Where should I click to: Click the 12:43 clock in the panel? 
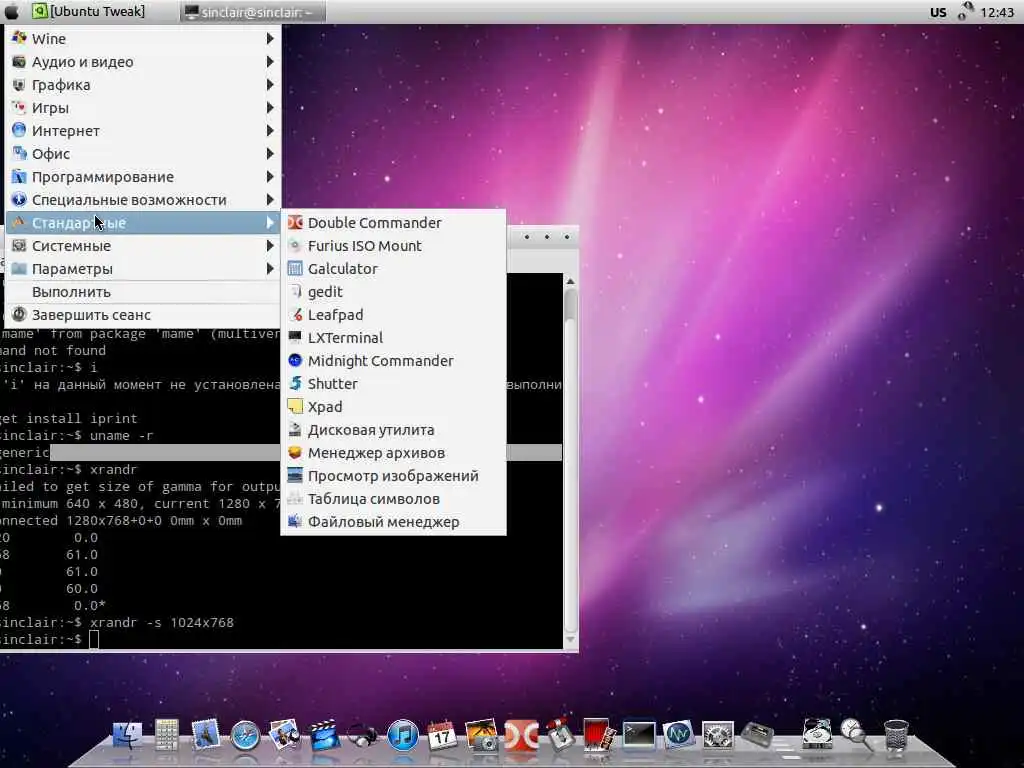[x=997, y=12]
